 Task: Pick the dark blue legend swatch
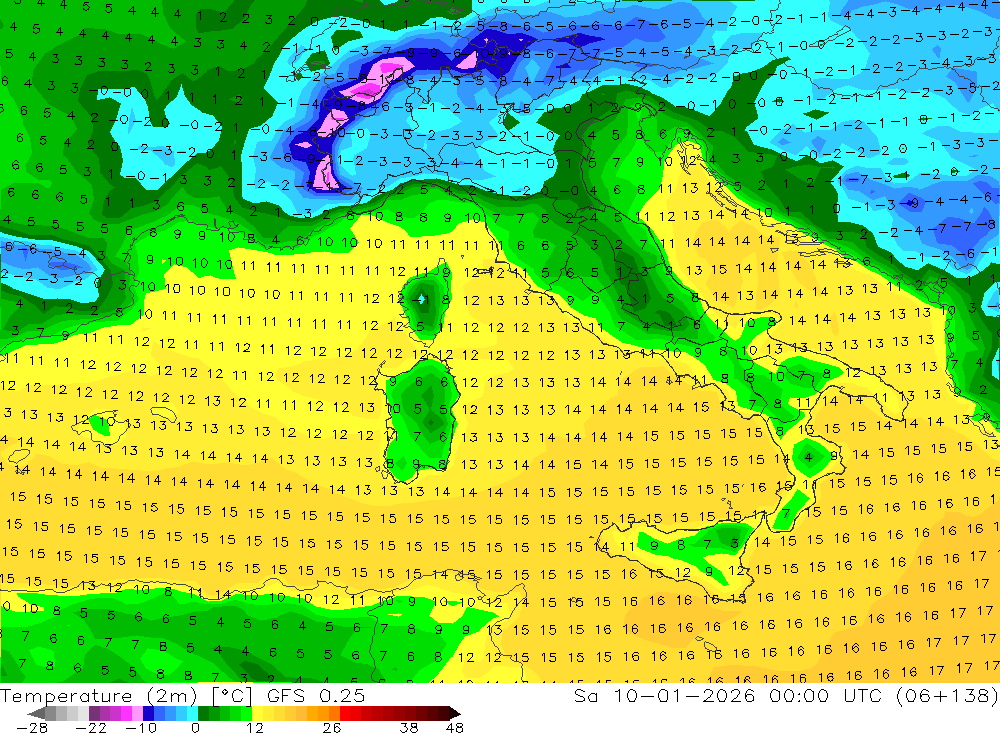(x=148, y=713)
